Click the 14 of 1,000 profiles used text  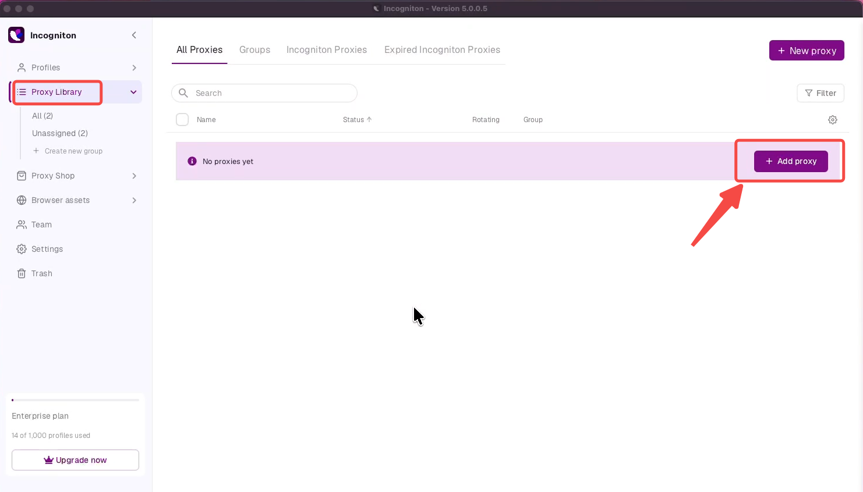pos(51,435)
